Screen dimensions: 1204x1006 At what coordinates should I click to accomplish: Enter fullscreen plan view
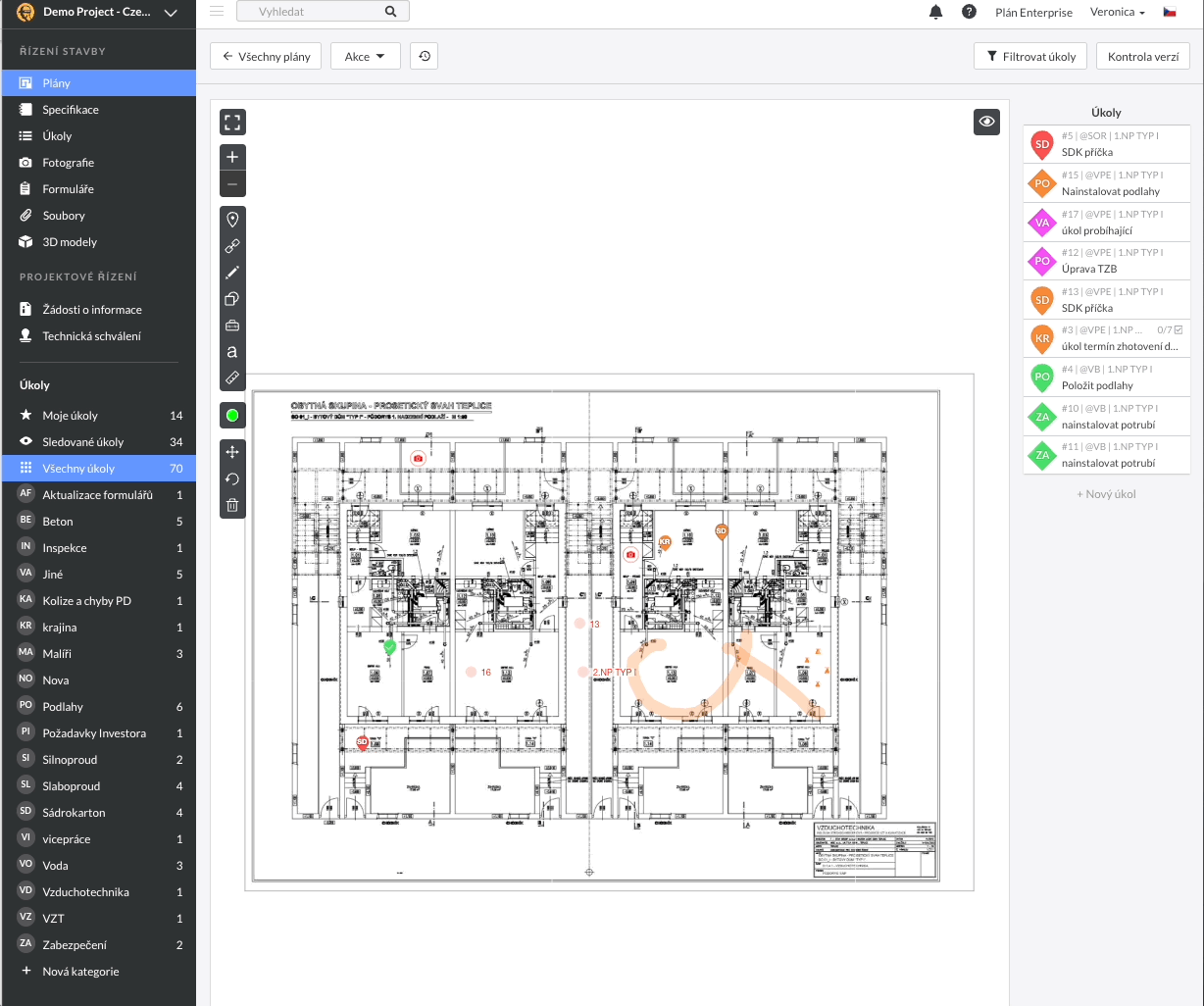232,123
